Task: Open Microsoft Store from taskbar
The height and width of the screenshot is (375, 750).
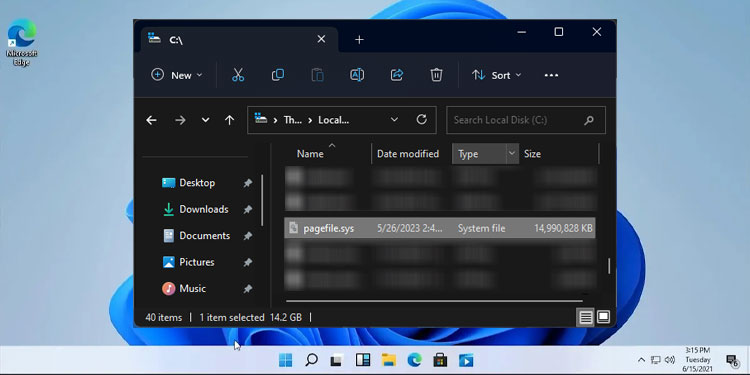Action: pos(440,360)
